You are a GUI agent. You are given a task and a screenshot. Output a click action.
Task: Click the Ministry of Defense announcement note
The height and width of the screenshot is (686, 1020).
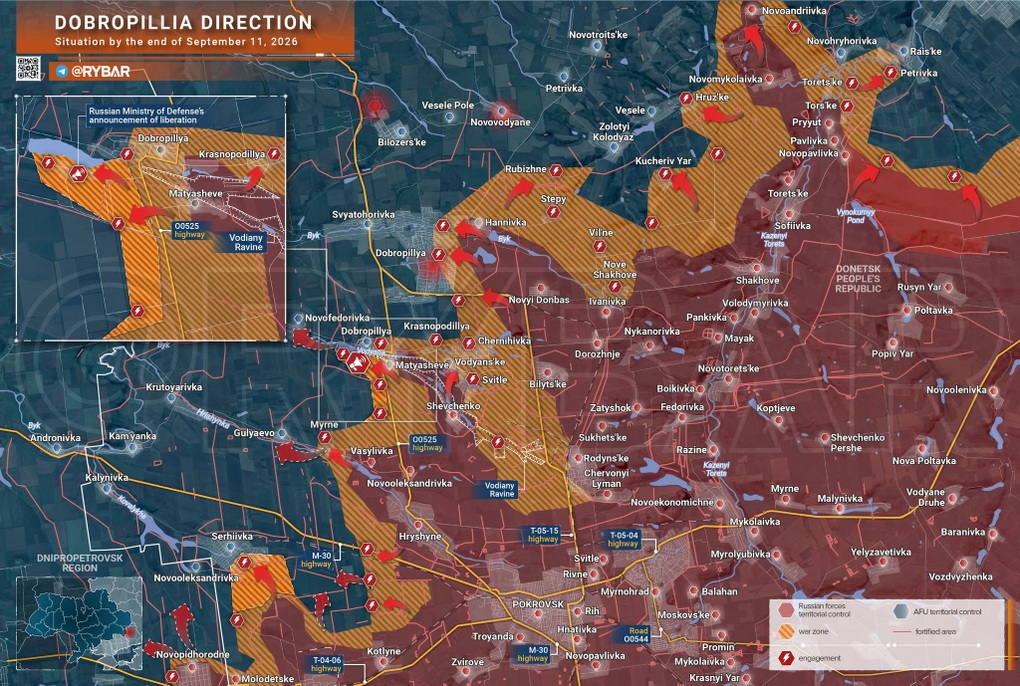(x=146, y=115)
